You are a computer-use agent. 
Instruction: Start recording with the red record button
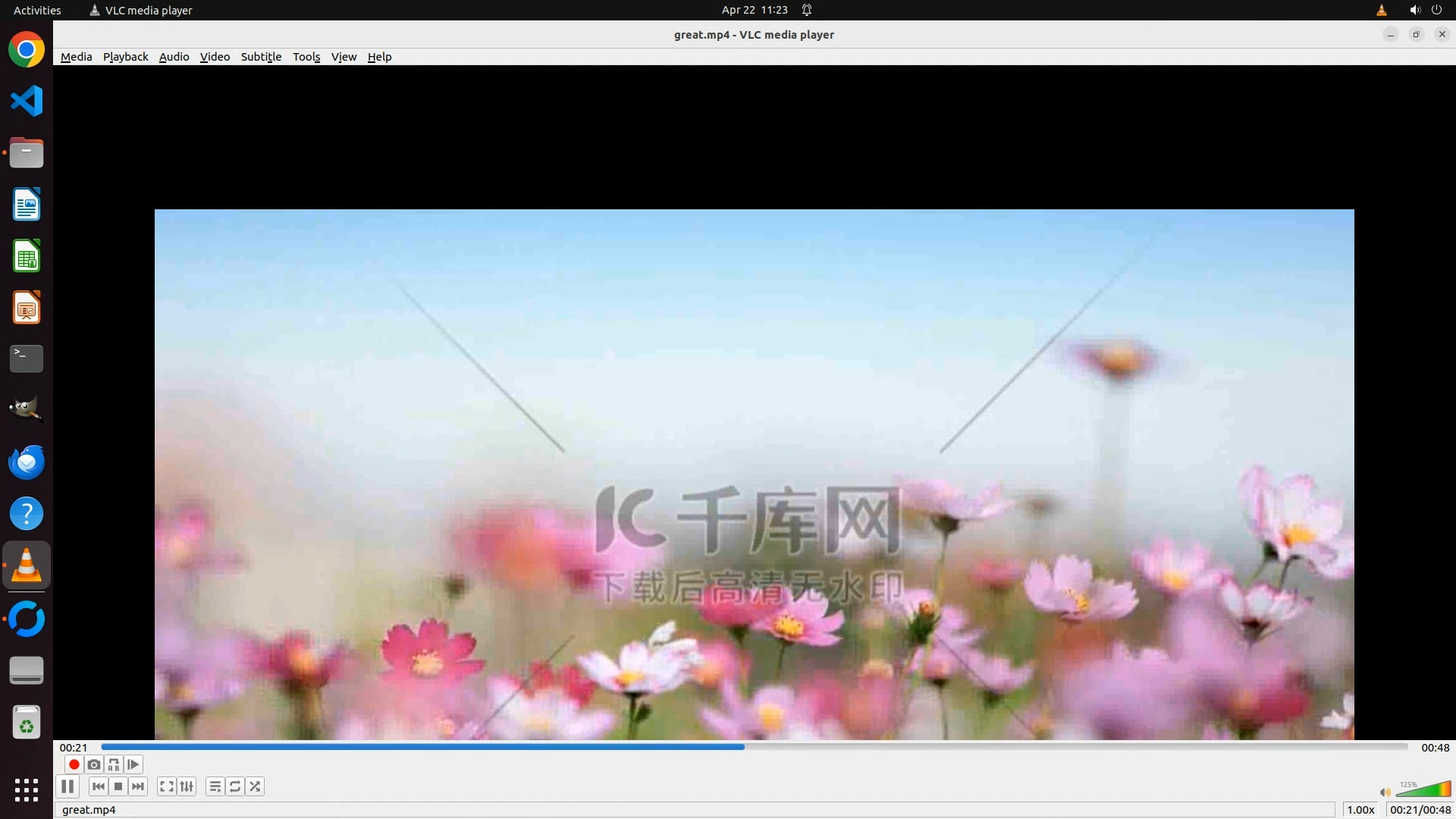pyautogui.click(x=74, y=764)
